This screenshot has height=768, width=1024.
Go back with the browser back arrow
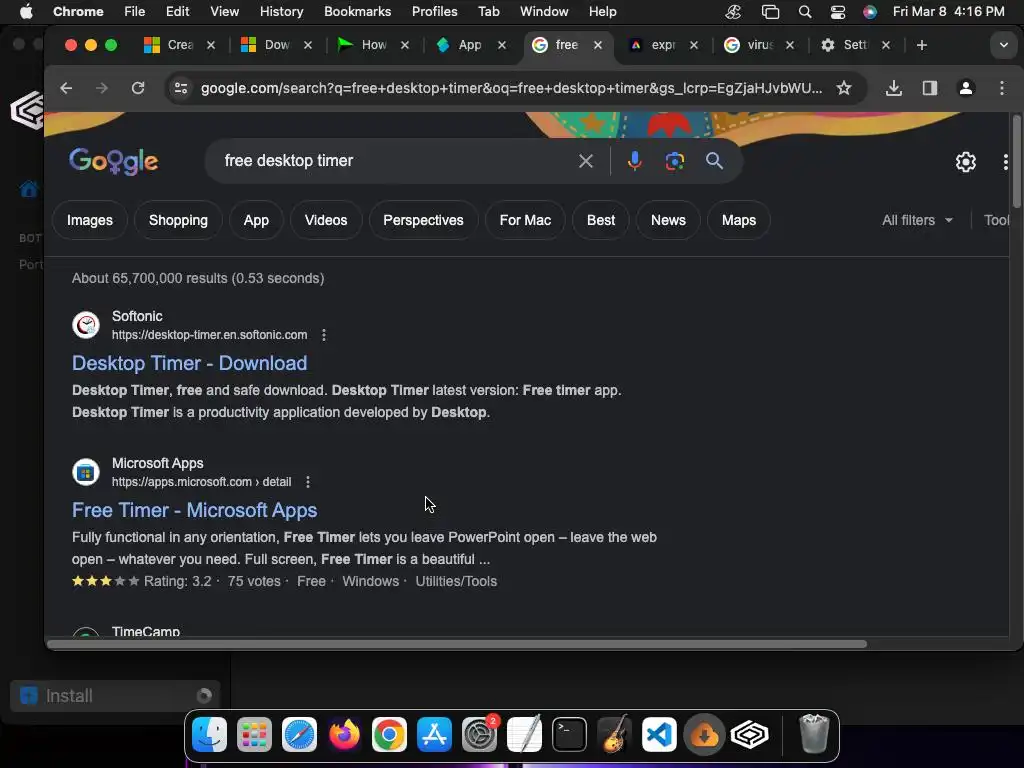[66, 88]
